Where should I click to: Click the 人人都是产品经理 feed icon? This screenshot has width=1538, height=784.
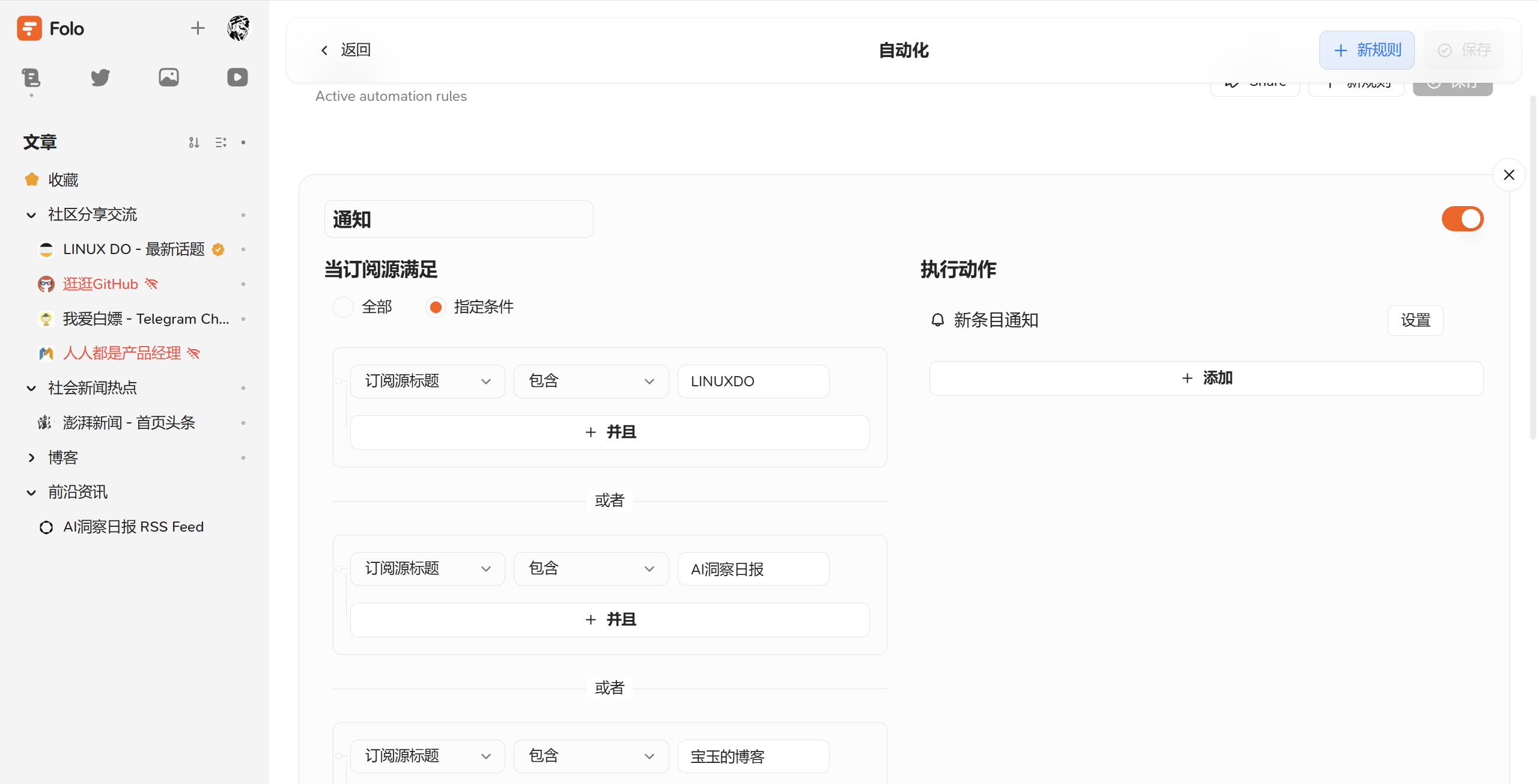tap(46, 353)
